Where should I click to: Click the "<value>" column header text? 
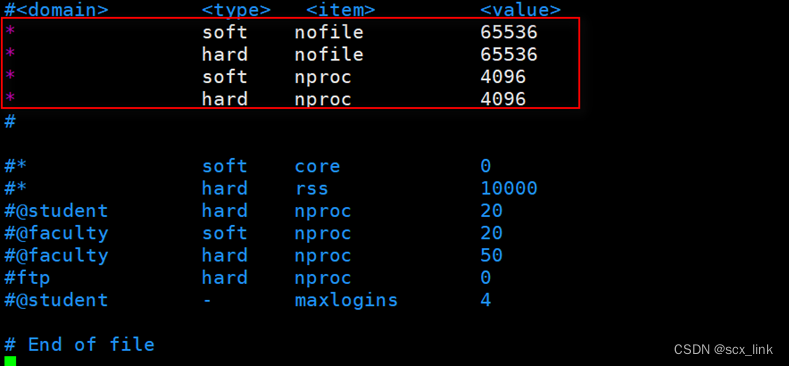(x=520, y=9)
